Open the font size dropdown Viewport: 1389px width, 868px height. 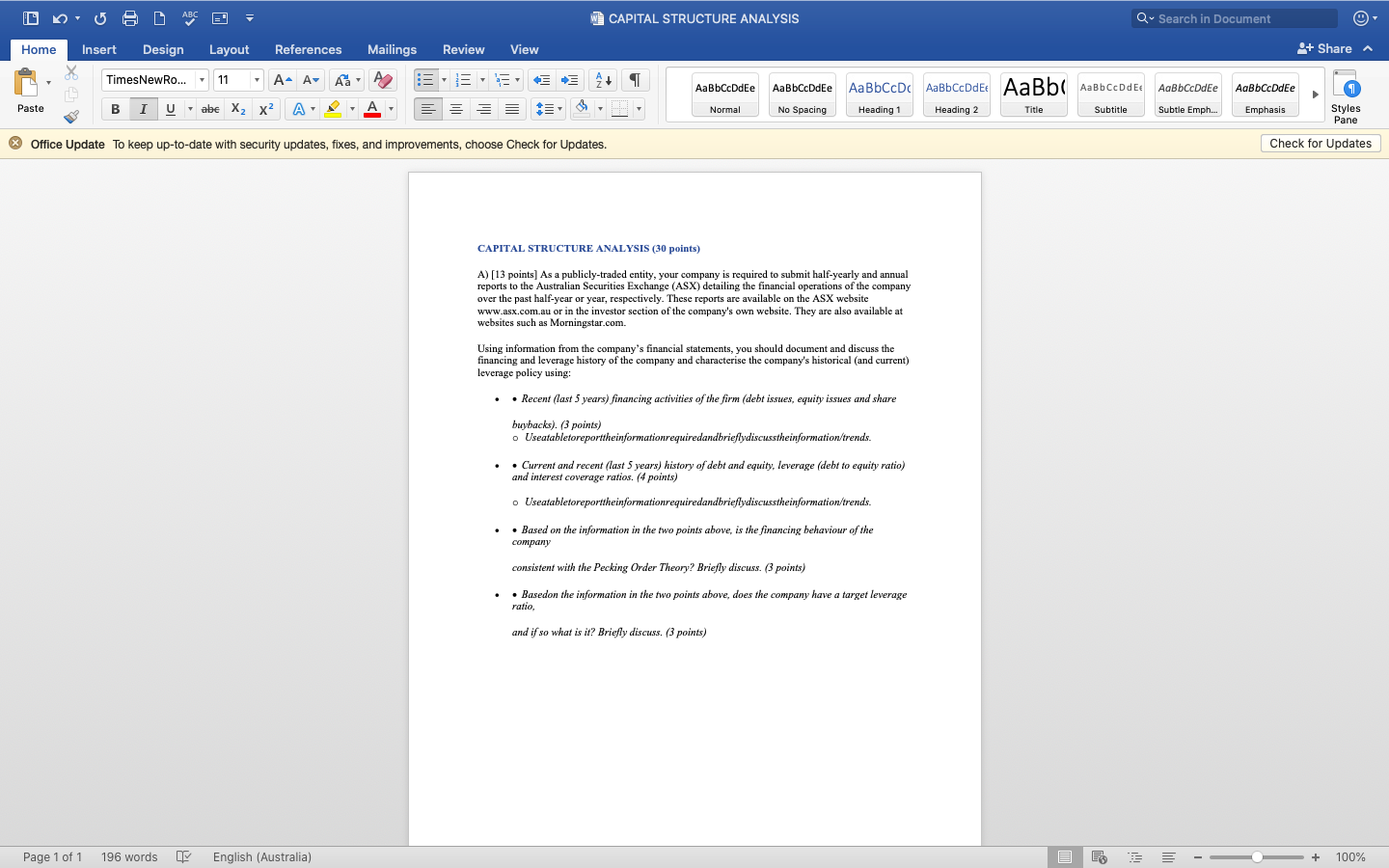[x=257, y=79]
